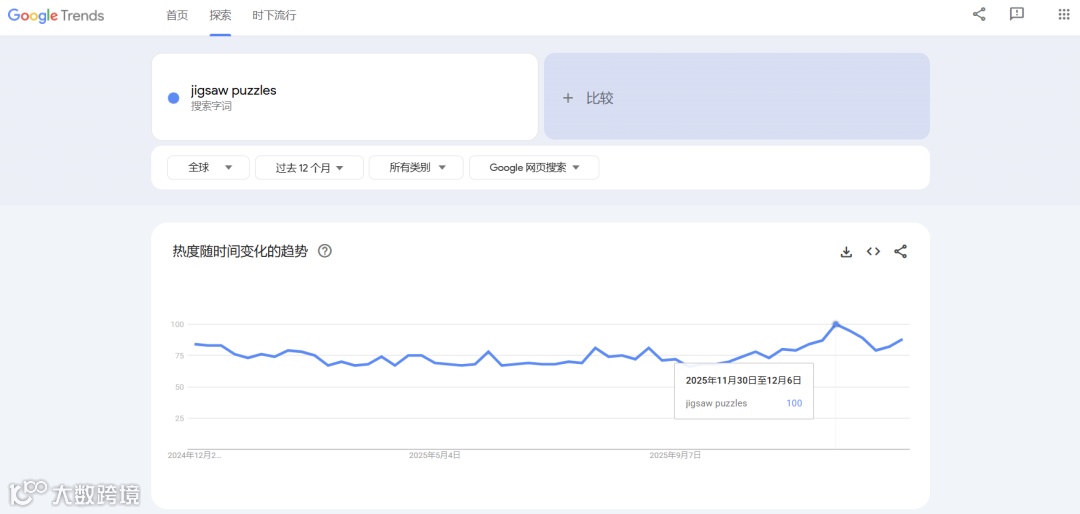Click the header share icon
The width and height of the screenshot is (1080, 514).
(x=979, y=14)
